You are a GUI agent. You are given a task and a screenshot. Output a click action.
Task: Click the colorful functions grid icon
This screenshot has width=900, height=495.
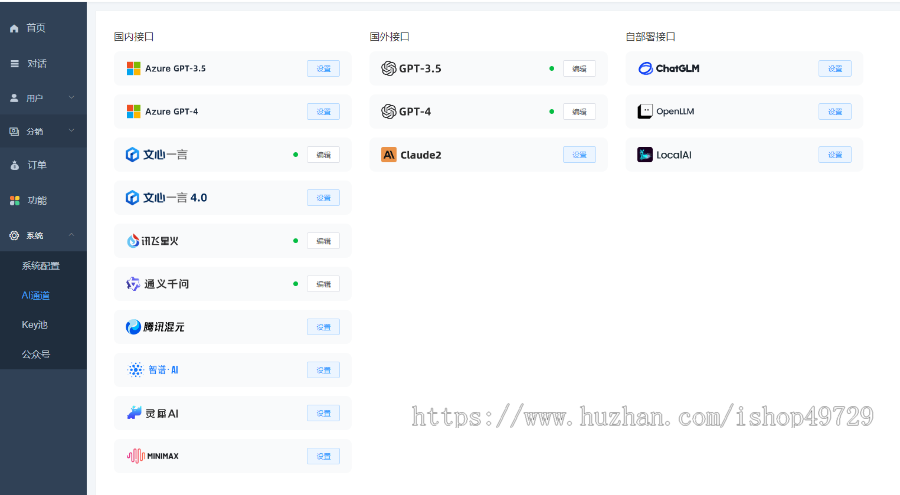[14, 200]
